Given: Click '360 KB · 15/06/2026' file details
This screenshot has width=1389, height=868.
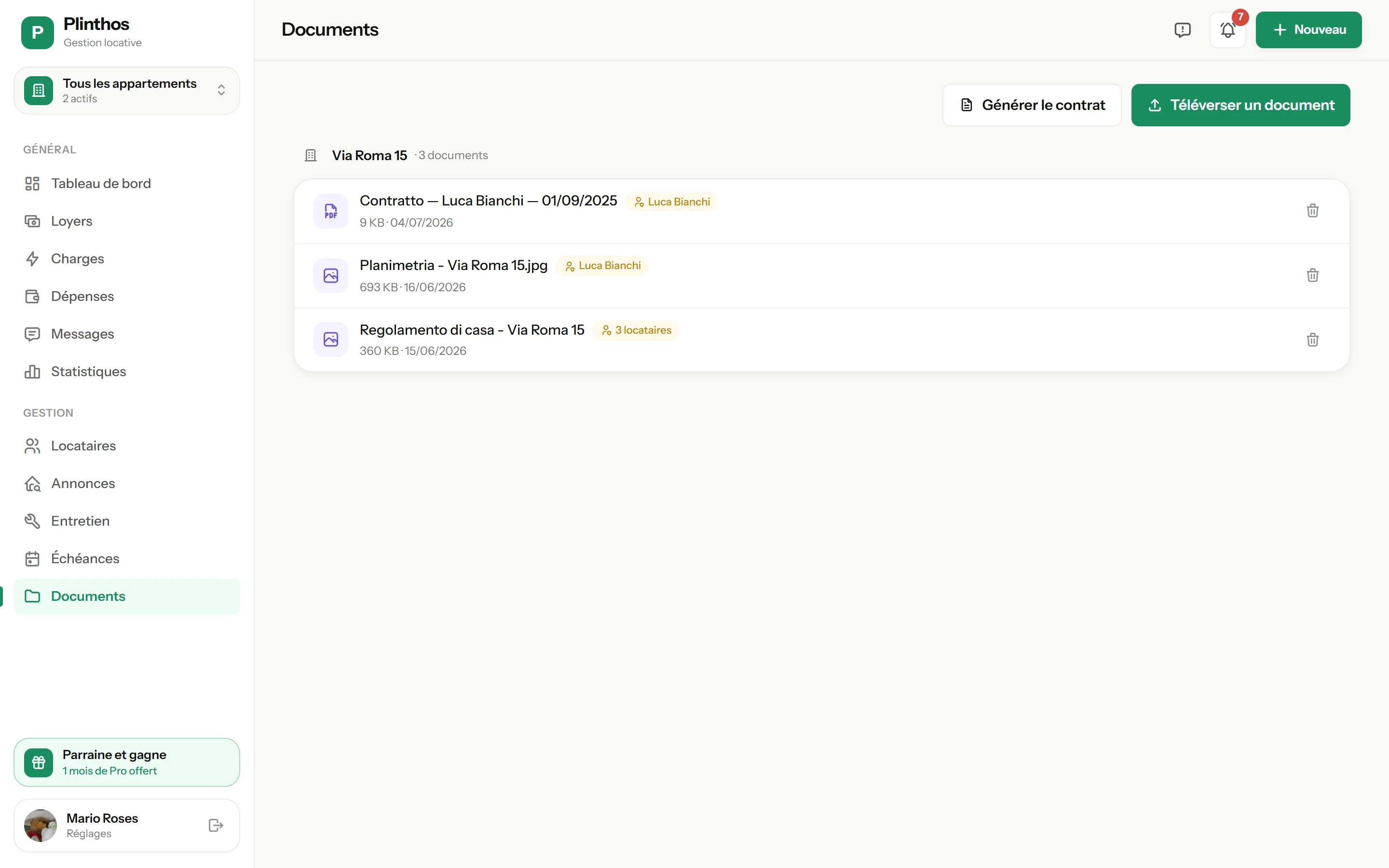Looking at the screenshot, I should pos(413,351).
